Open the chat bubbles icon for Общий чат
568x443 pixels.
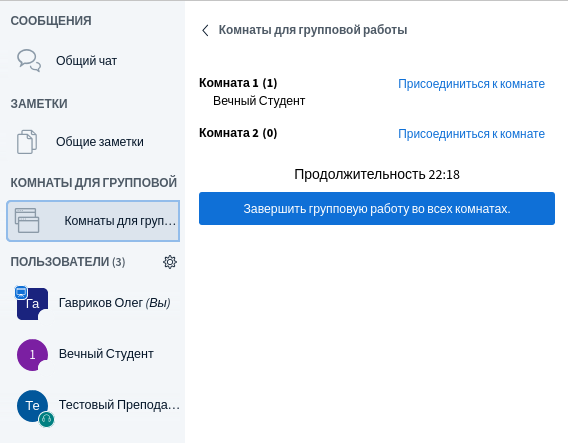click(29, 60)
